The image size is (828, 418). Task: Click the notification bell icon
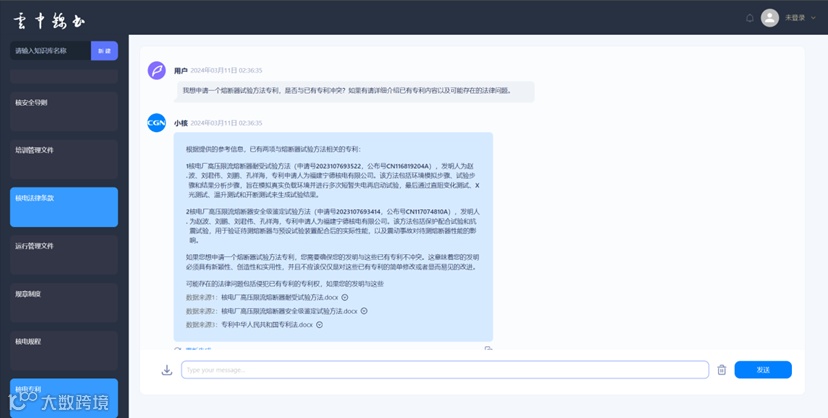[x=749, y=18]
